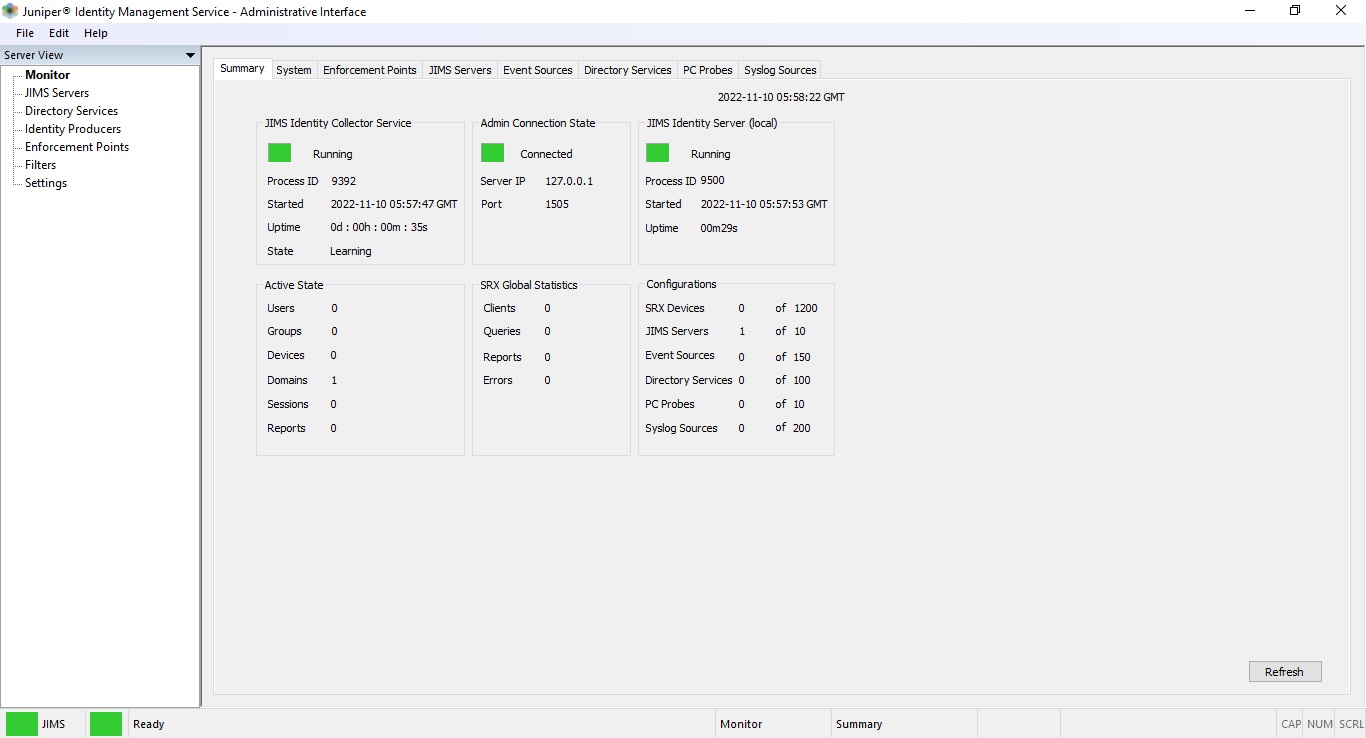1366x738 pixels.
Task: Click the Port value 1505
Action: point(557,204)
